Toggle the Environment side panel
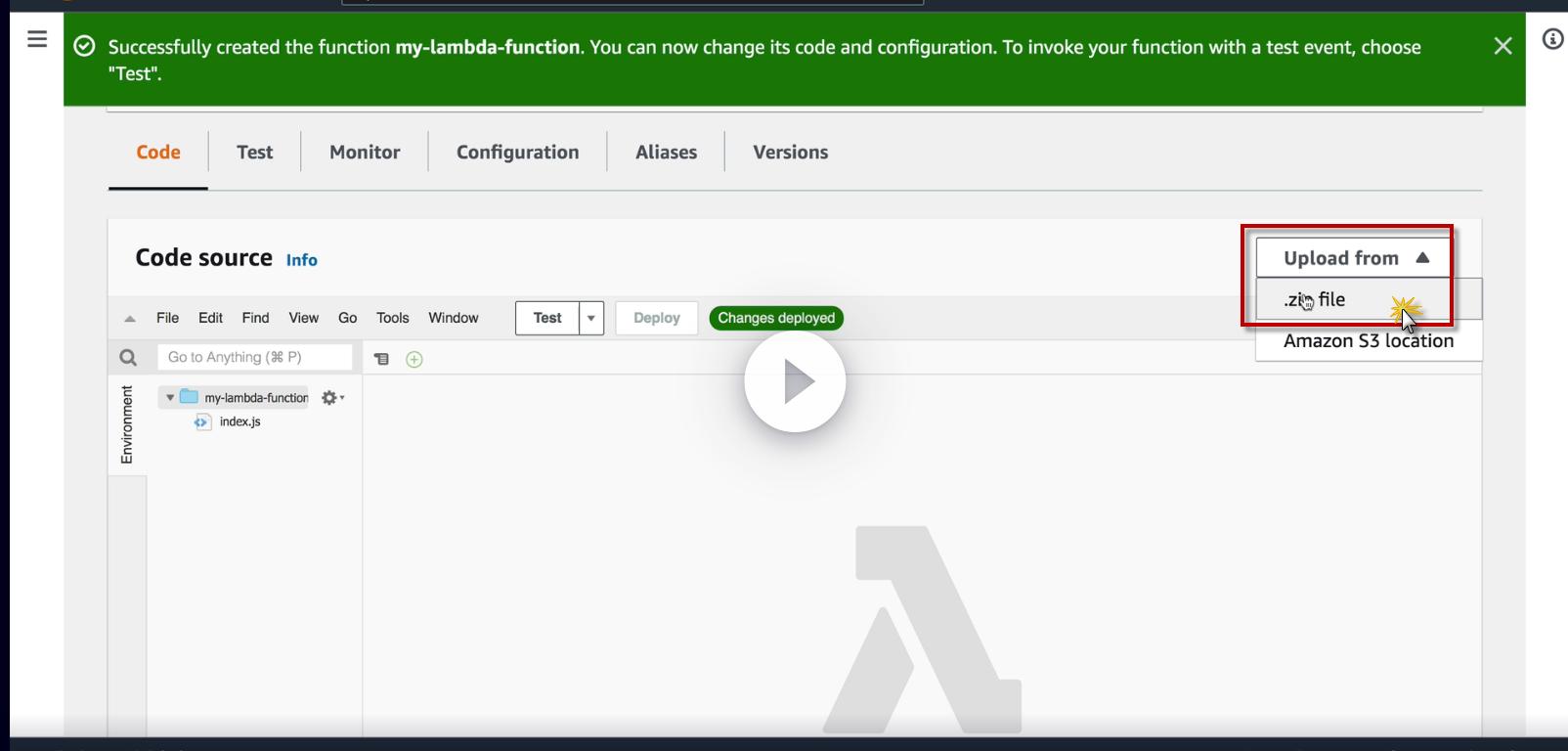Viewport: 1568px width, 751px height. (127, 424)
